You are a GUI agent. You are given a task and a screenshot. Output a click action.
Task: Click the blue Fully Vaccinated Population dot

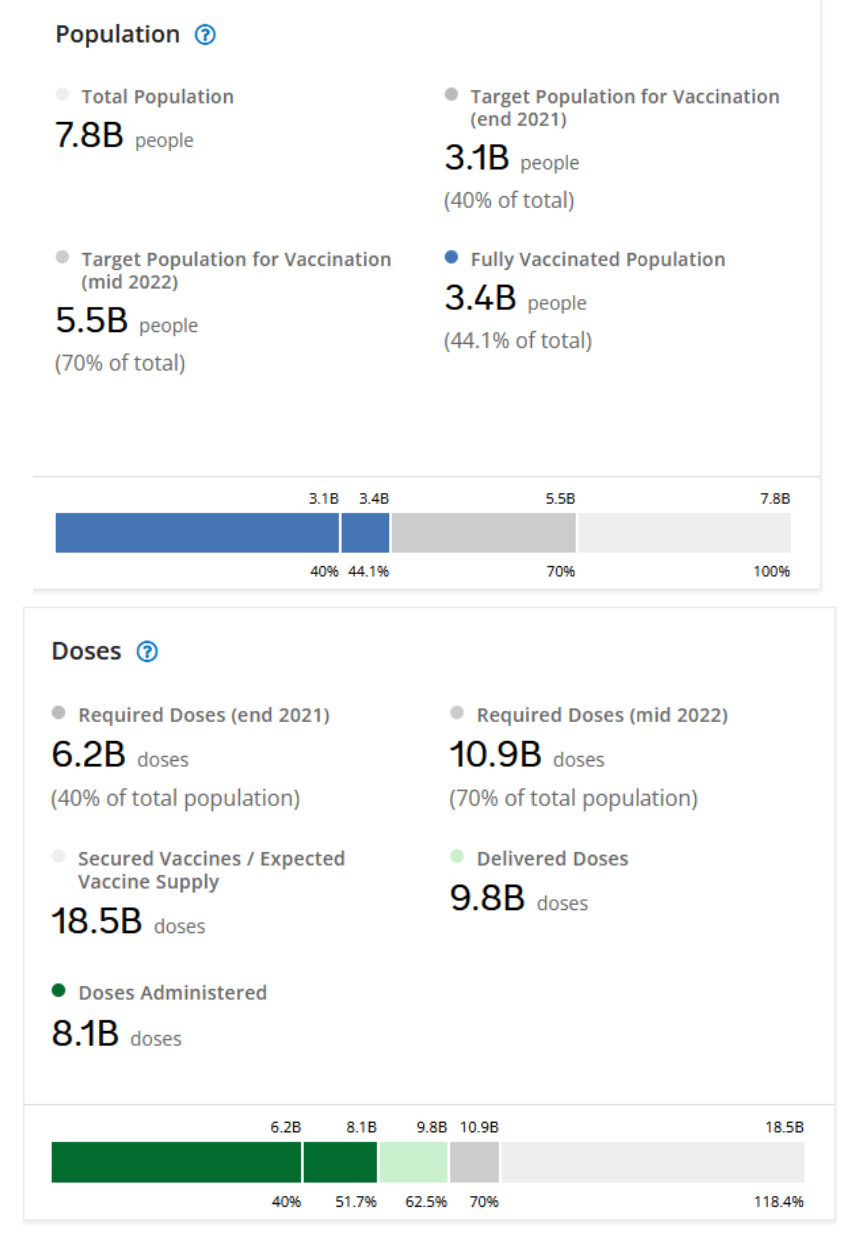coord(451,258)
